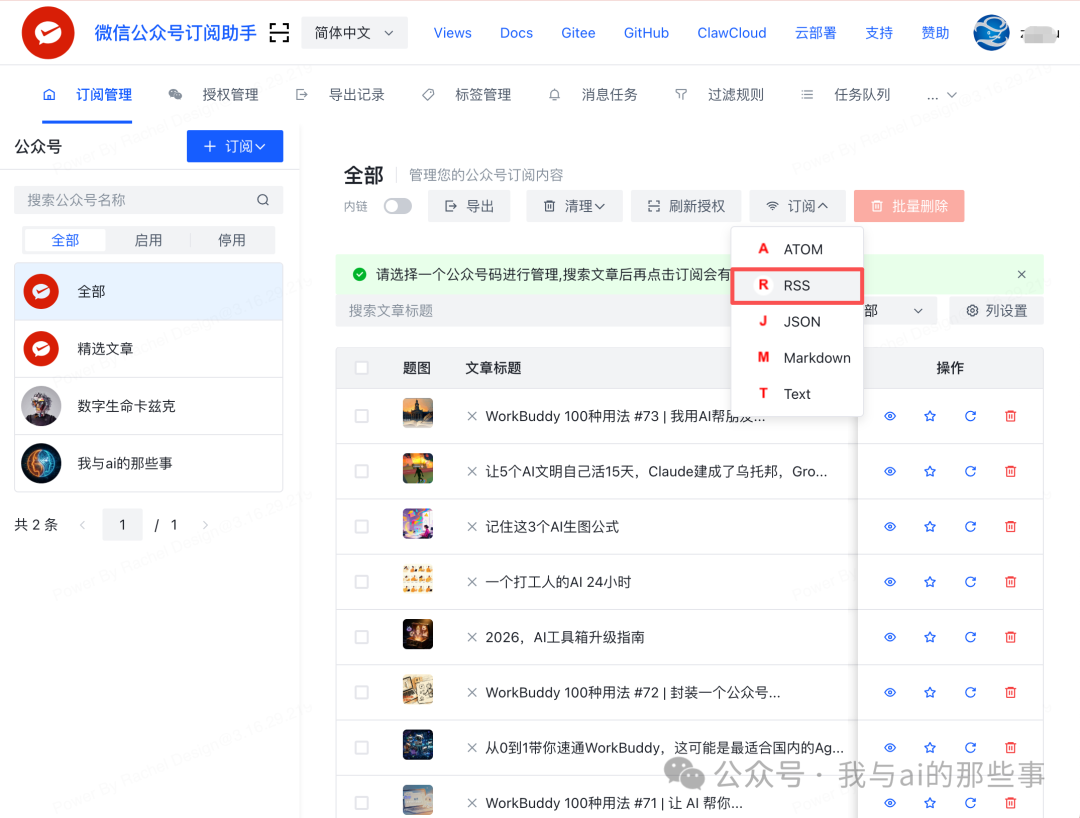Focus the 搜索文章标题 search field
The width and height of the screenshot is (1080, 818).
point(534,311)
